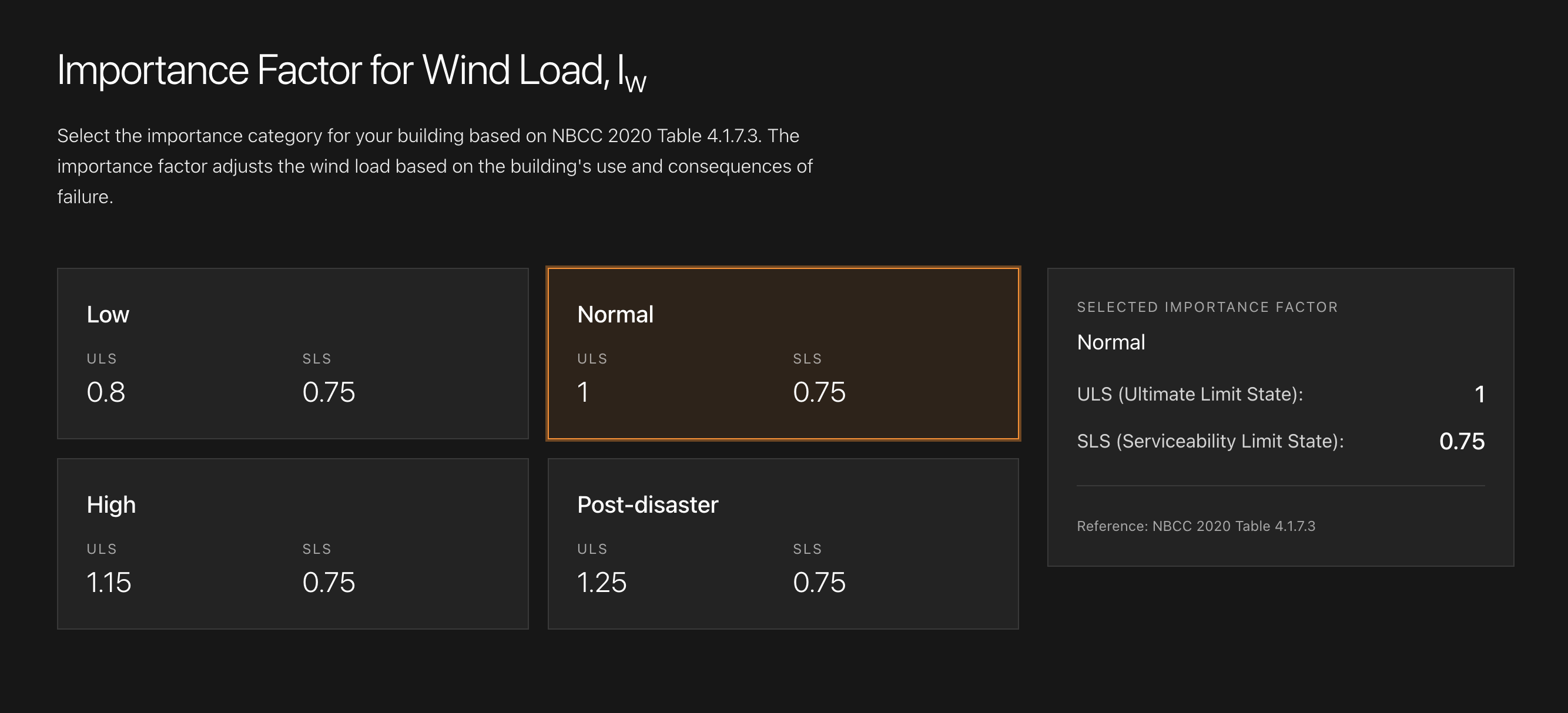The width and height of the screenshot is (1568, 713).
Task: Click the SLS label inside the Normal card
Action: pyautogui.click(x=806, y=358)
